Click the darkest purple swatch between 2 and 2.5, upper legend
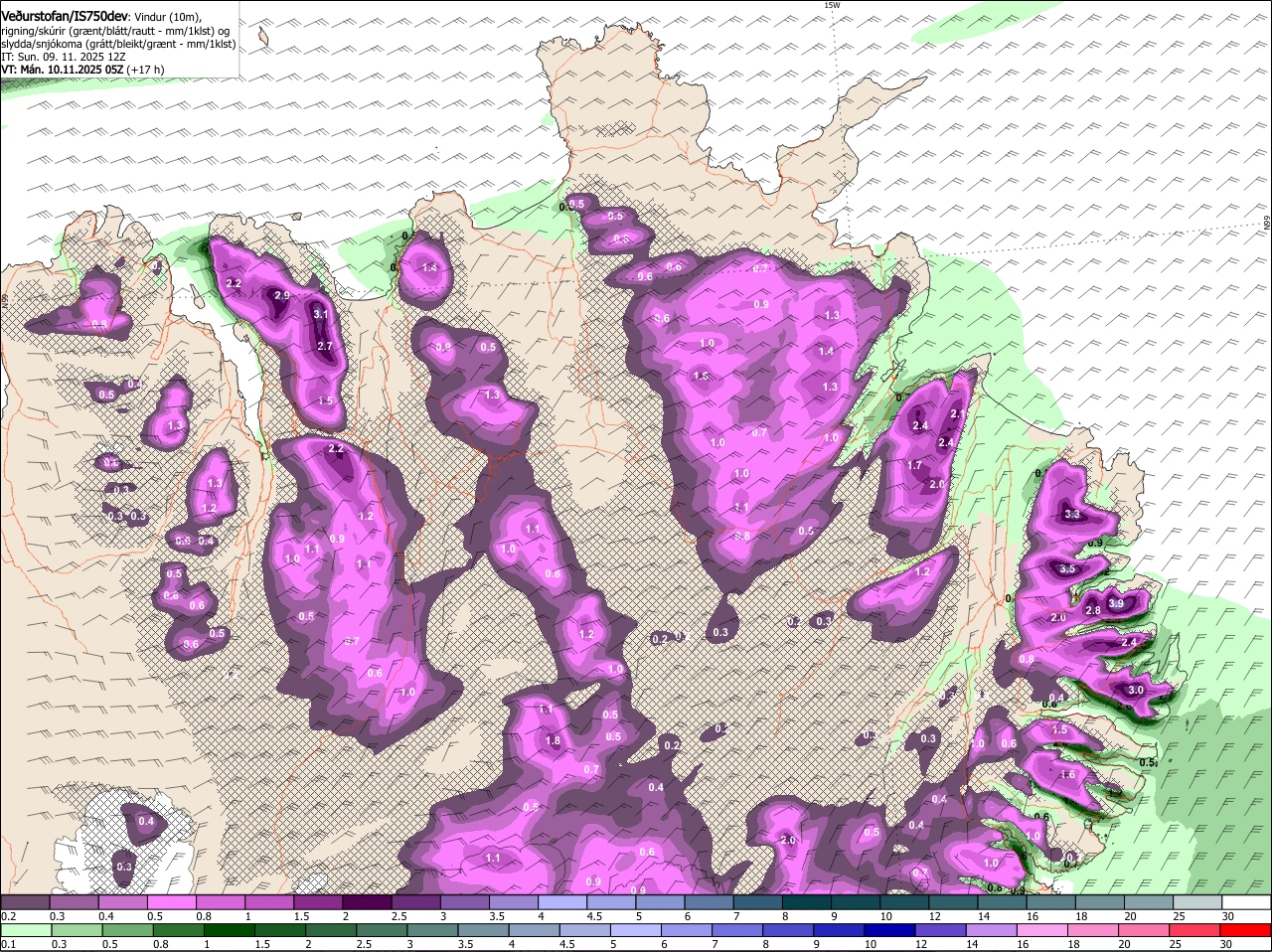This screenshot has width=1272, height=952. click(367, 901)
